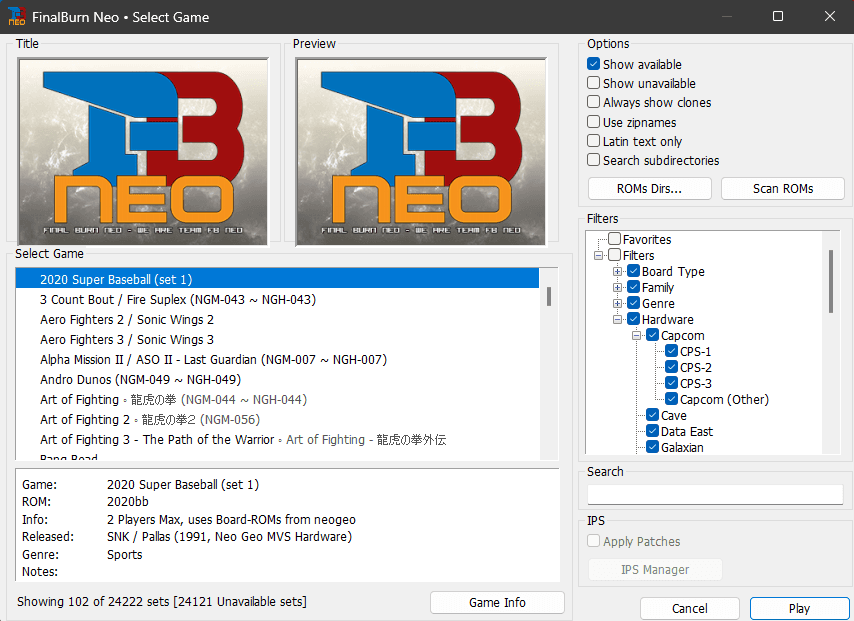Select Art of Fighting 2 (NGM-056)
The image size is (854, 621).
click(x=277, y=419)
